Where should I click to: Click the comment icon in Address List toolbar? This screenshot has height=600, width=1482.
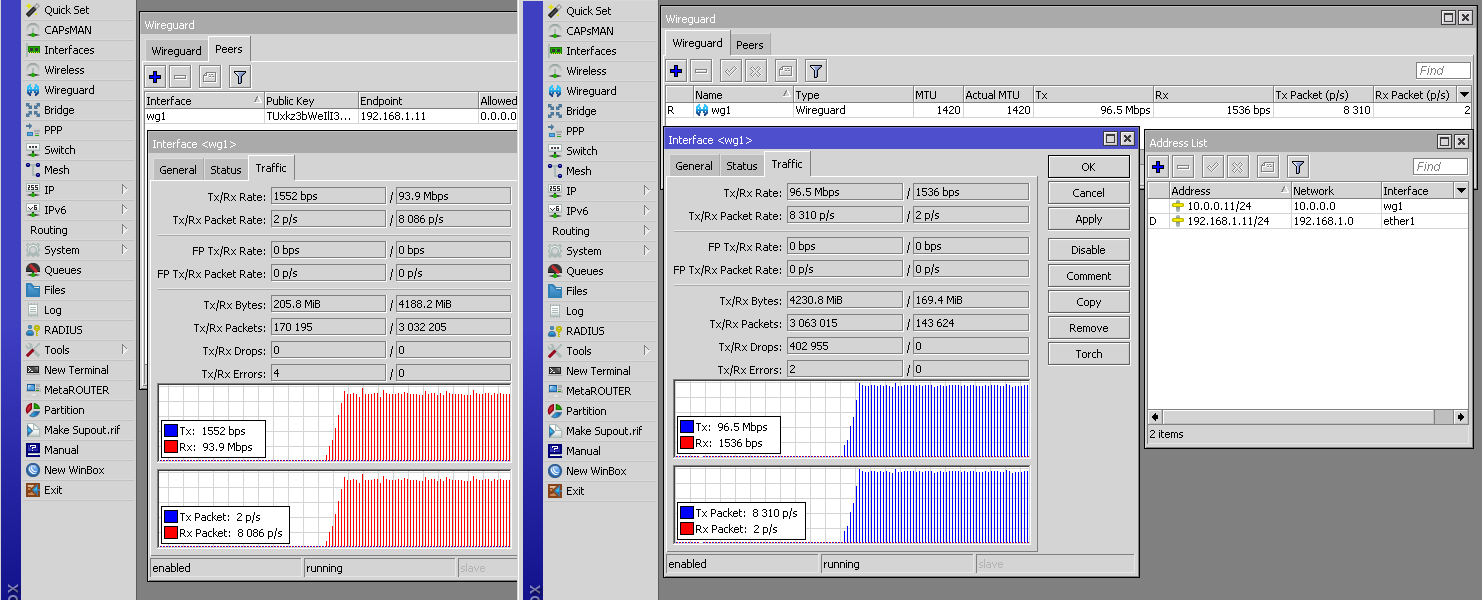pos(1268,167)
